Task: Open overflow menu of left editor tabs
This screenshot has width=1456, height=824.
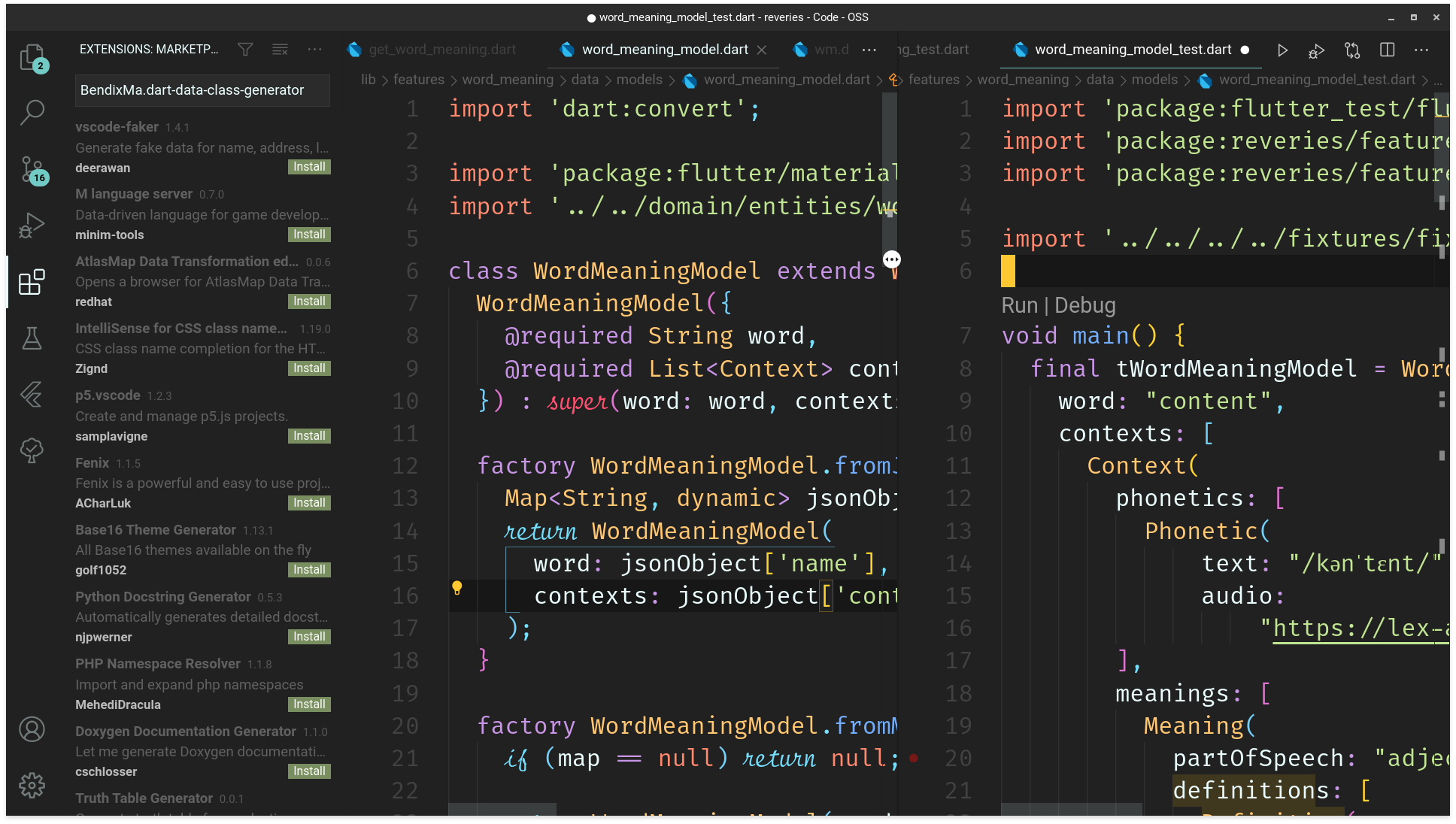Action: point(869,50)
